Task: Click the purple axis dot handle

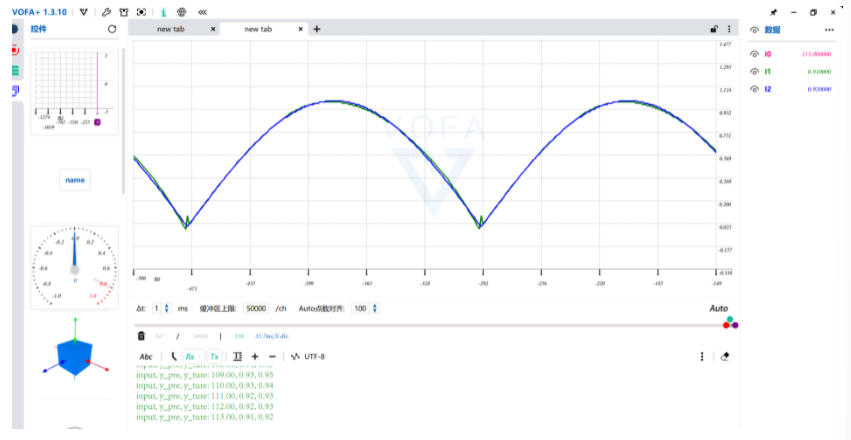Action: [x=735, y=326]
